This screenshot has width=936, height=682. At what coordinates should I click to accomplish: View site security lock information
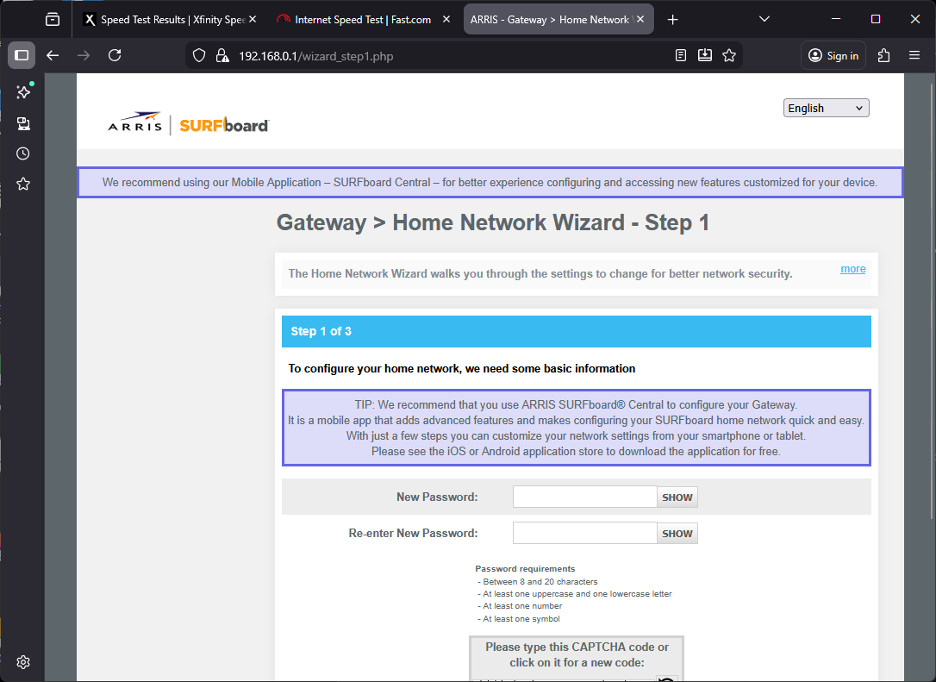tap(222, 56)
